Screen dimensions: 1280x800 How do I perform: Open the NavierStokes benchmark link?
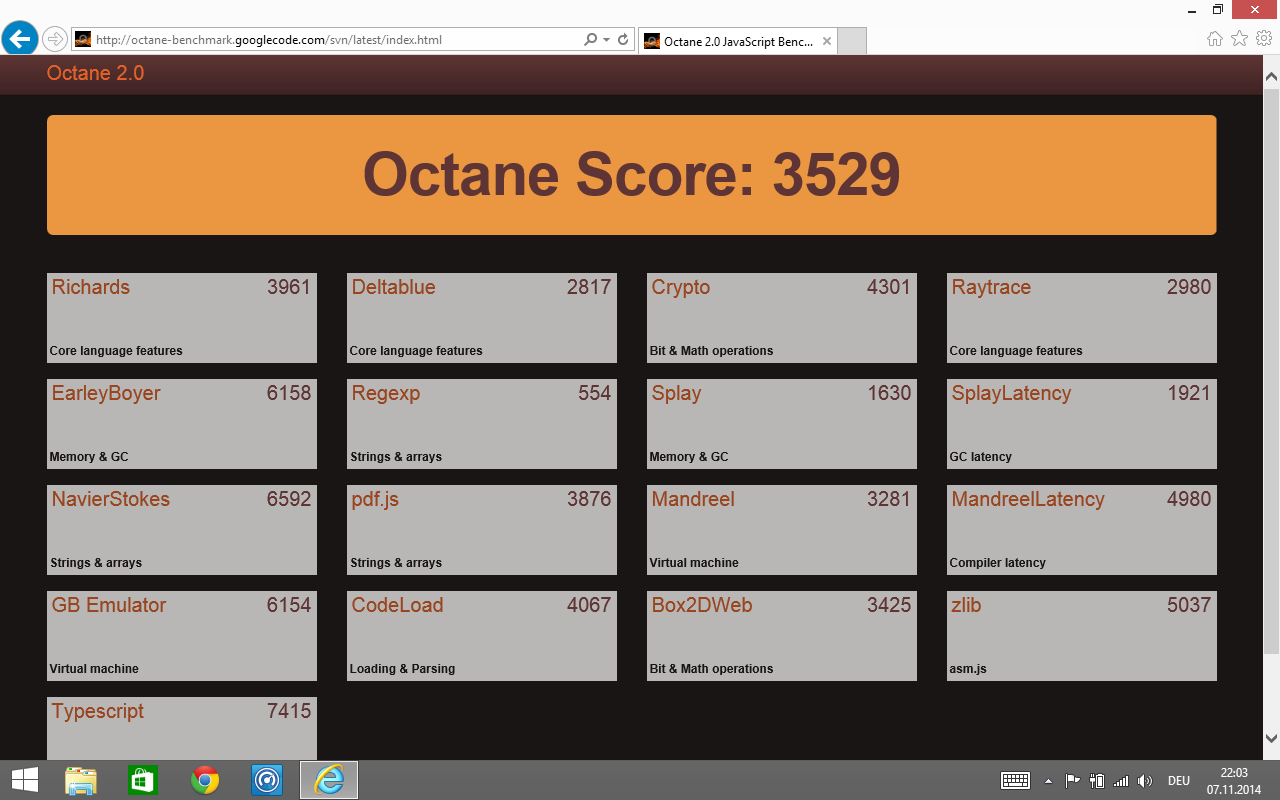tap(111, 499)
